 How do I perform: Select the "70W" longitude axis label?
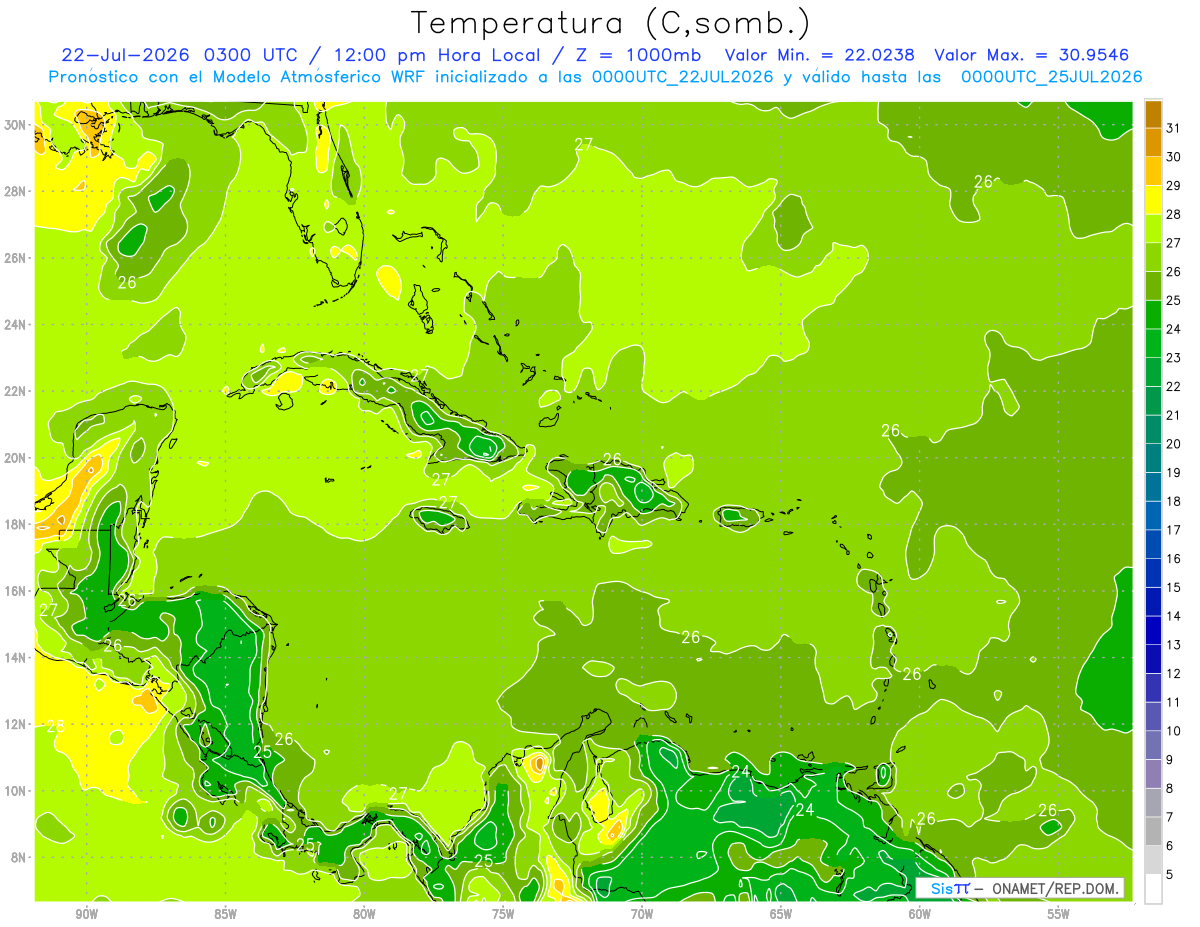tap(642, 914)
